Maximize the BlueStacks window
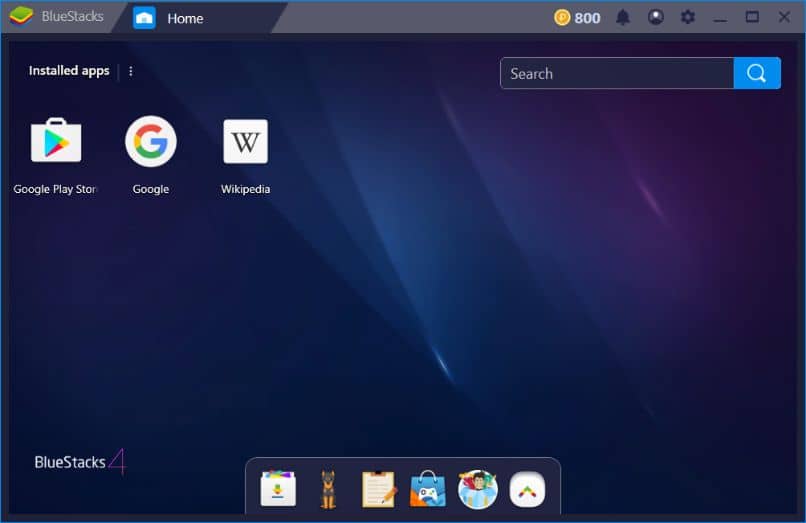 [x=752, y=17]
